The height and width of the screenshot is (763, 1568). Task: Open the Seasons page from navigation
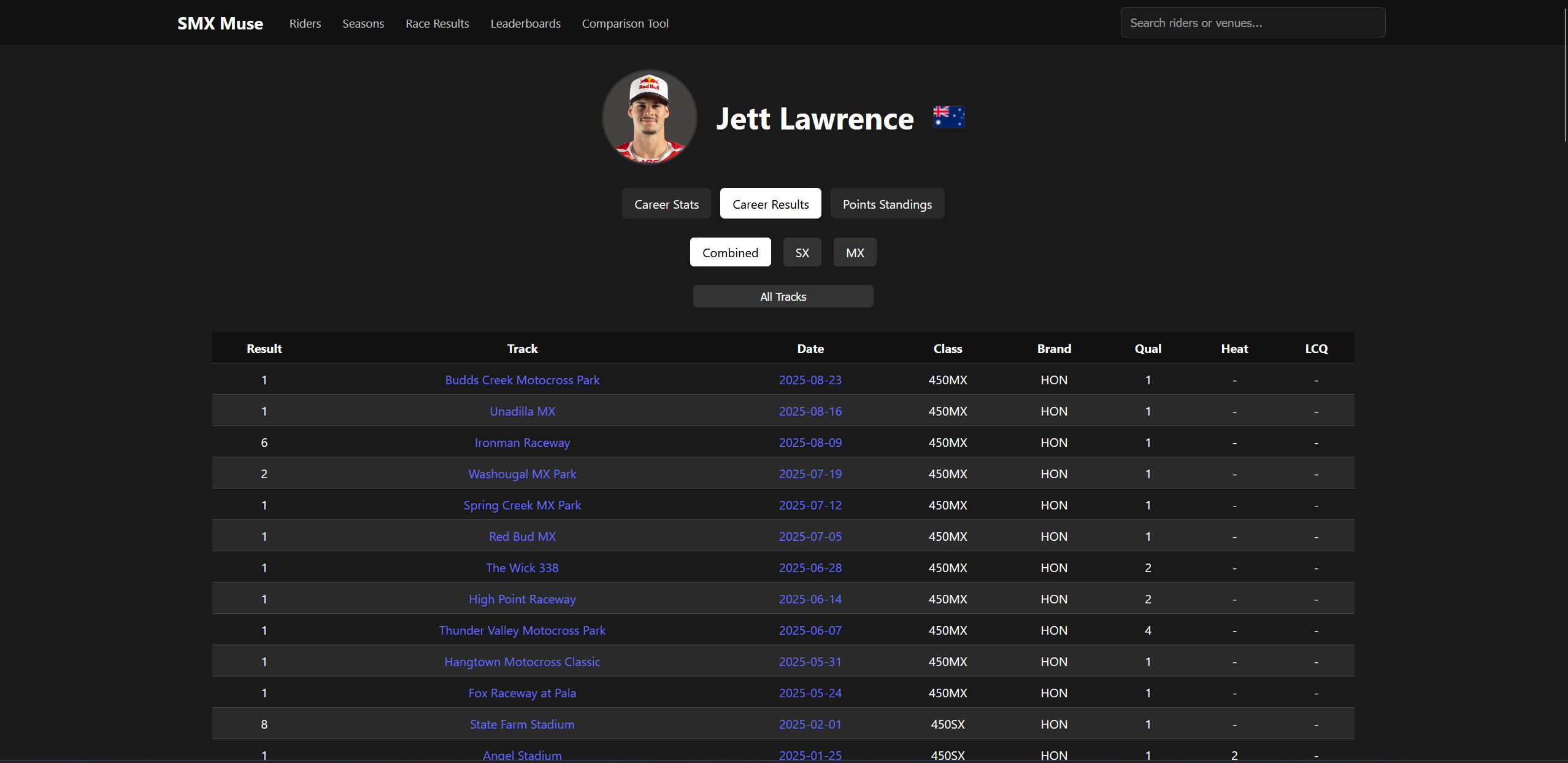point(363,23)
